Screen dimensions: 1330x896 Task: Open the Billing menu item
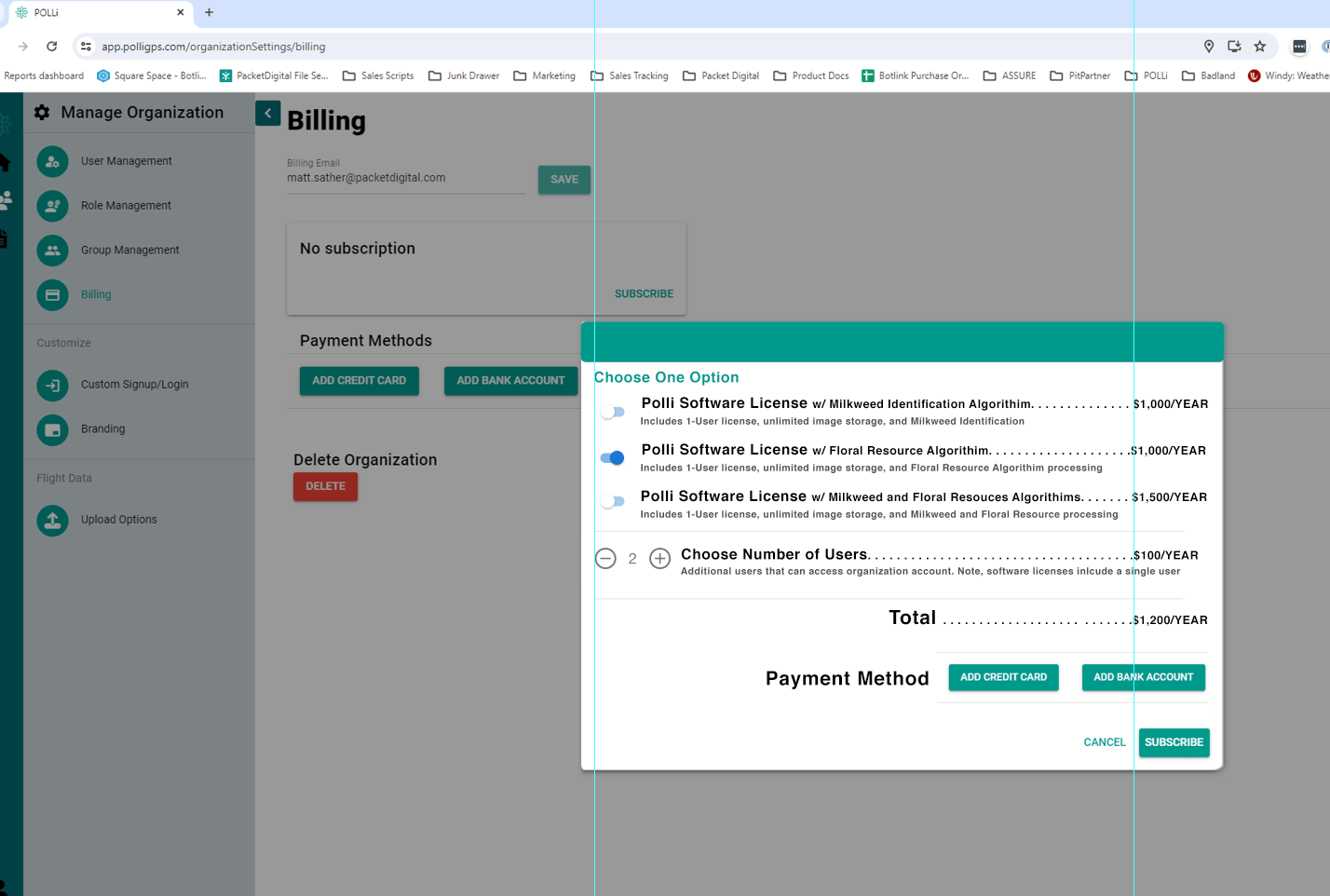coord(95,294)
